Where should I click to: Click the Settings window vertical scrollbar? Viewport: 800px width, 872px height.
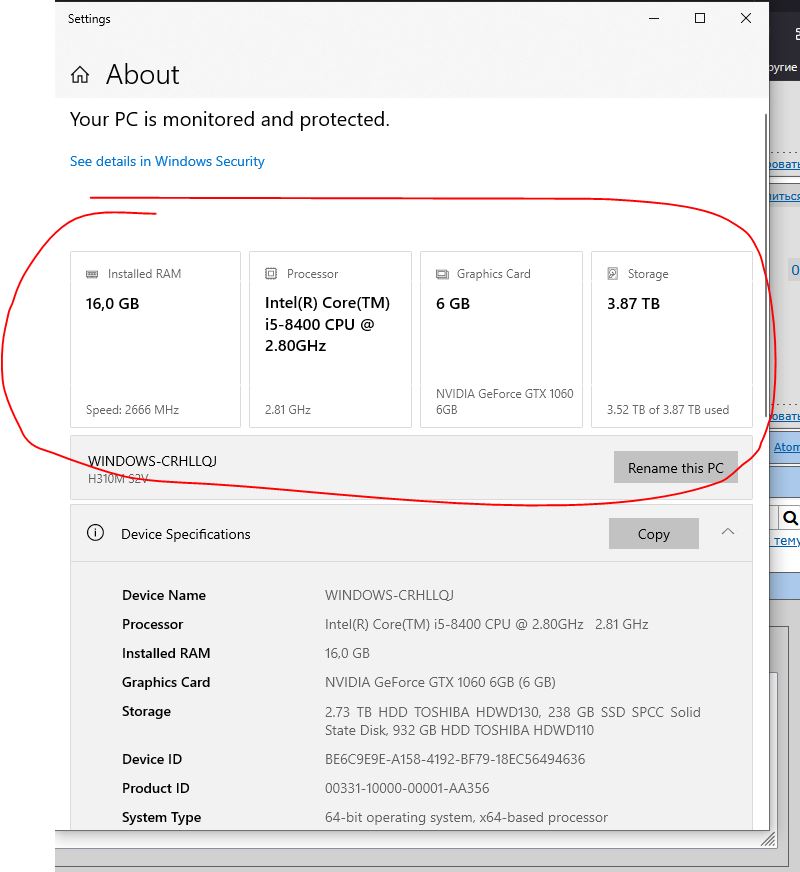coord(765,260)
